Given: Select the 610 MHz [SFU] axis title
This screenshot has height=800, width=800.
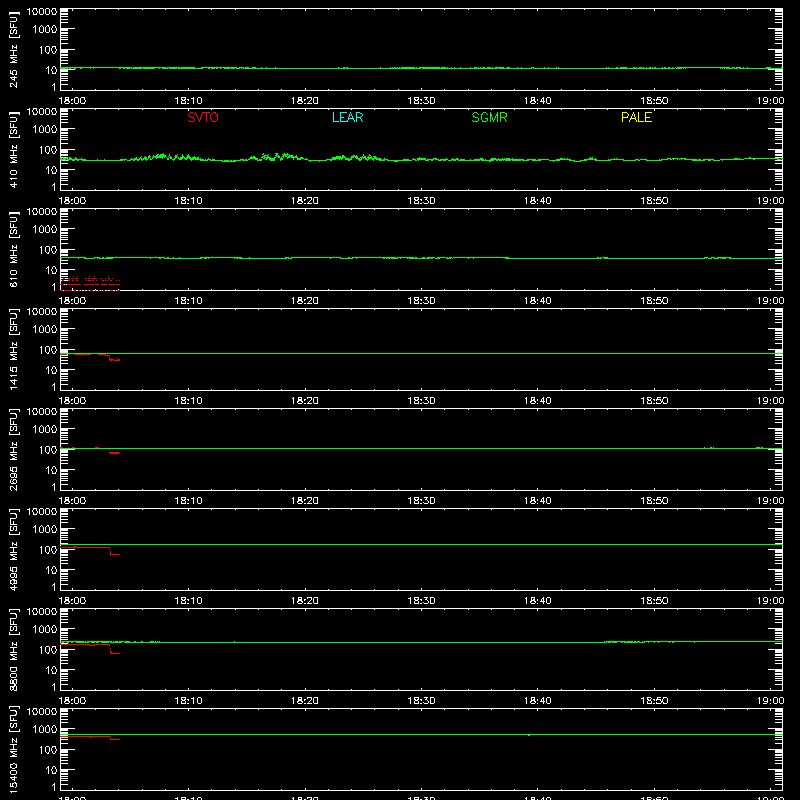Looking at the screenshot, I should click(x=13, y=249).
